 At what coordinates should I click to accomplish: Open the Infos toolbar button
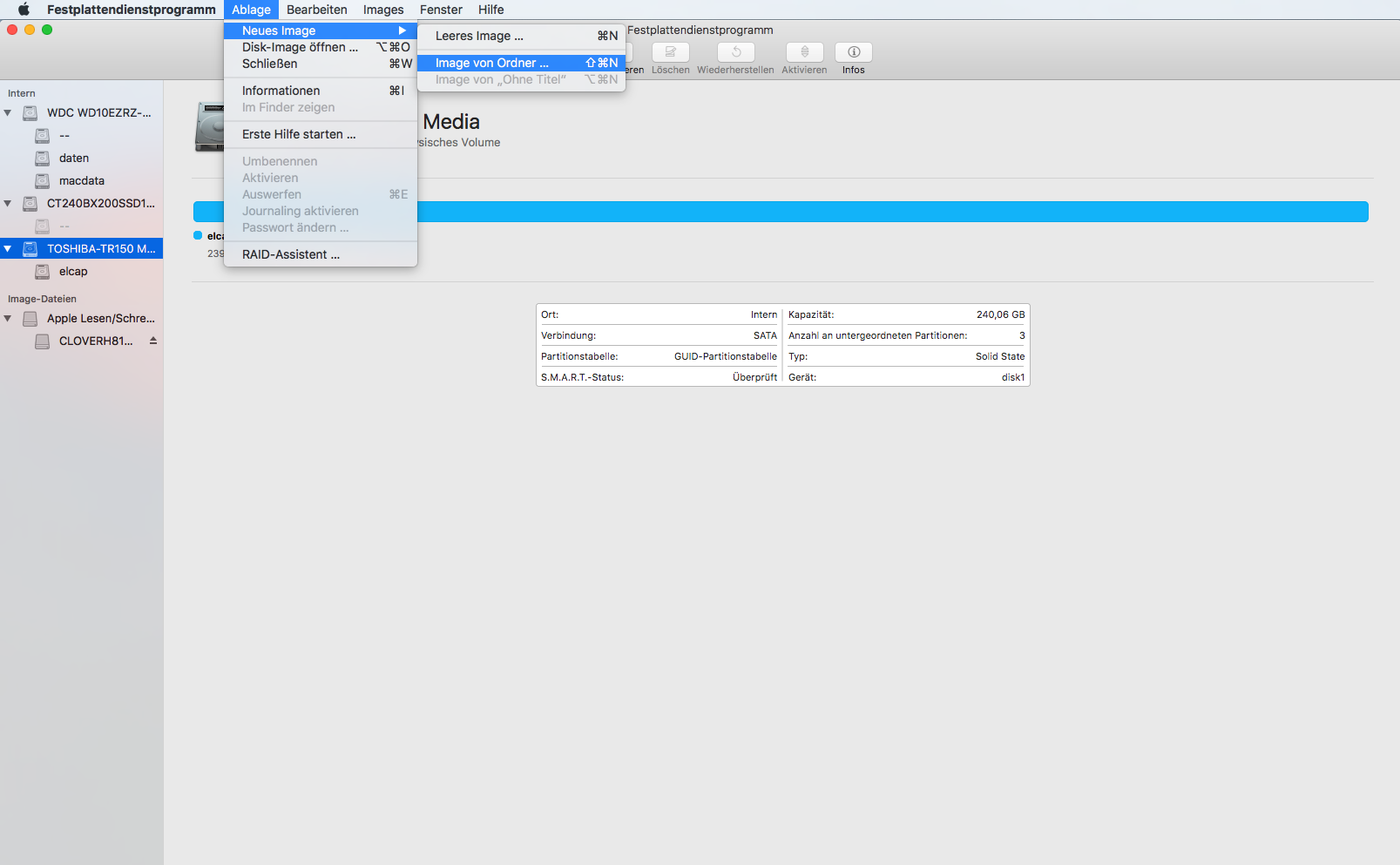click(854, 52)
